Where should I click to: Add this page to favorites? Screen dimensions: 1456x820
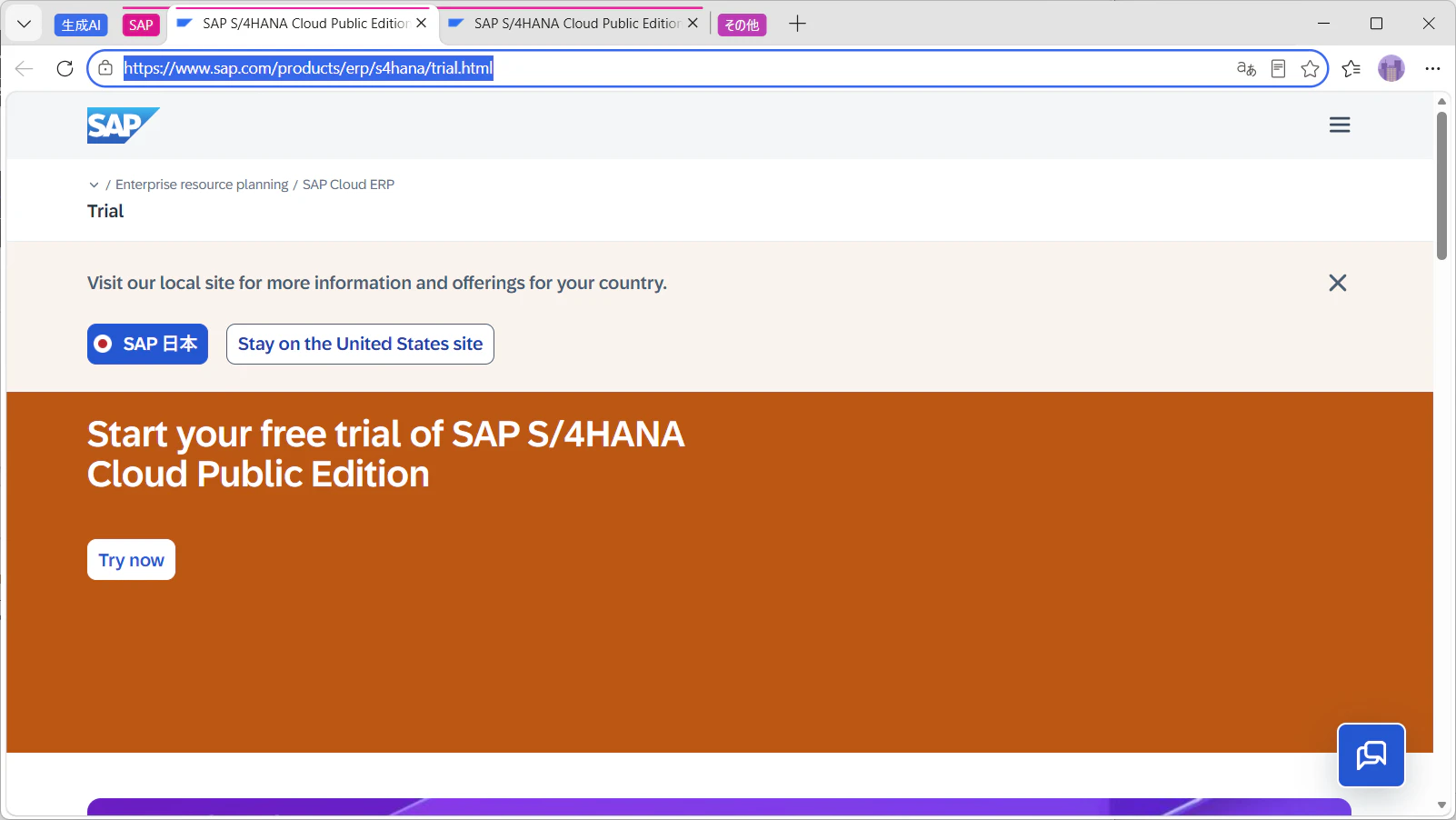1310,68
